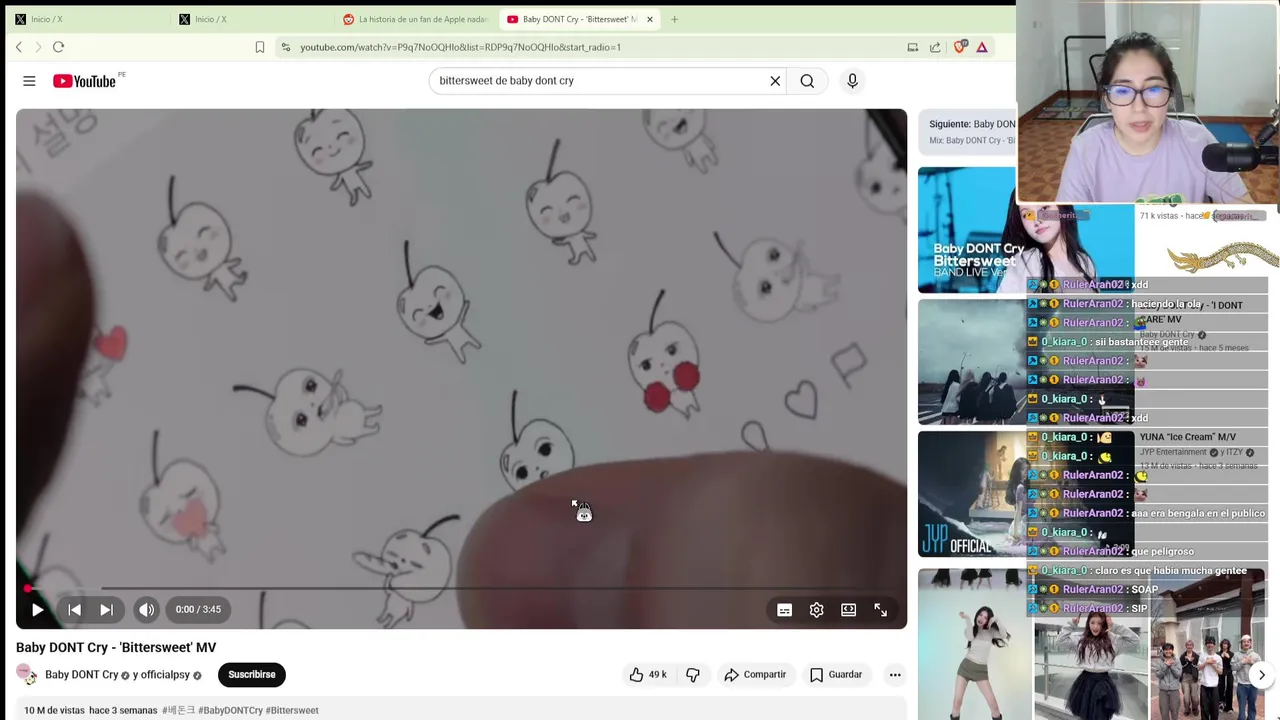
Task: Click the video progress bar
Action: pos(461,588)
